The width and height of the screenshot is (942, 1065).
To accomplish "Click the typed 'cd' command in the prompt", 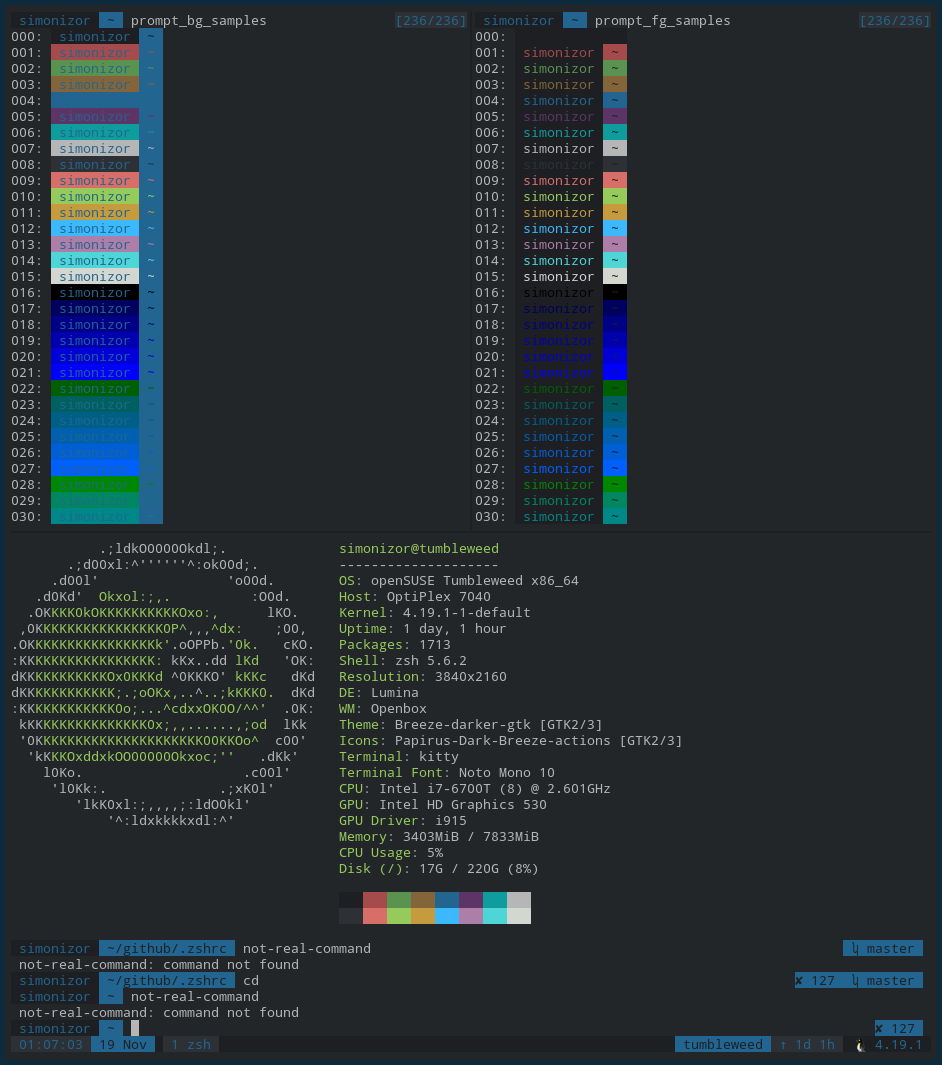I will tap(251, 981).
